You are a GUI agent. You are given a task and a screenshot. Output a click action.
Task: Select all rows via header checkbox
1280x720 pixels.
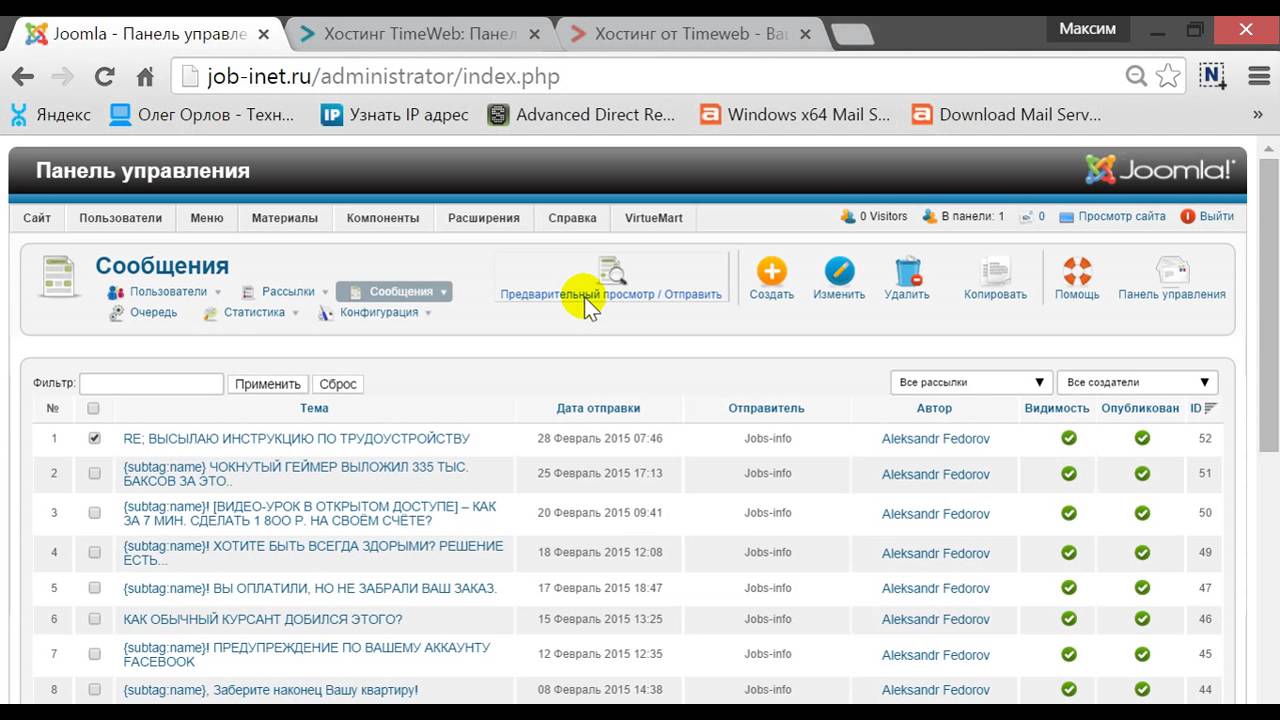94,408
